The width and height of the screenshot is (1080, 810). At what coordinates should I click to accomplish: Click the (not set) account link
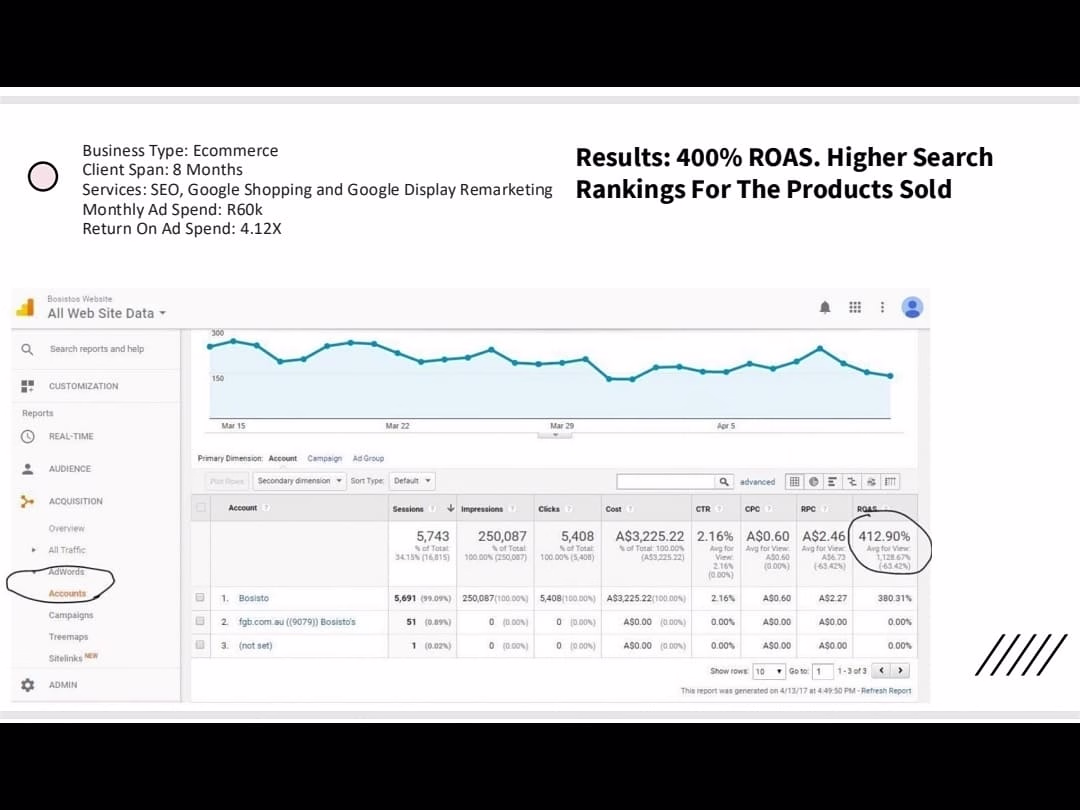pos(256,645)
